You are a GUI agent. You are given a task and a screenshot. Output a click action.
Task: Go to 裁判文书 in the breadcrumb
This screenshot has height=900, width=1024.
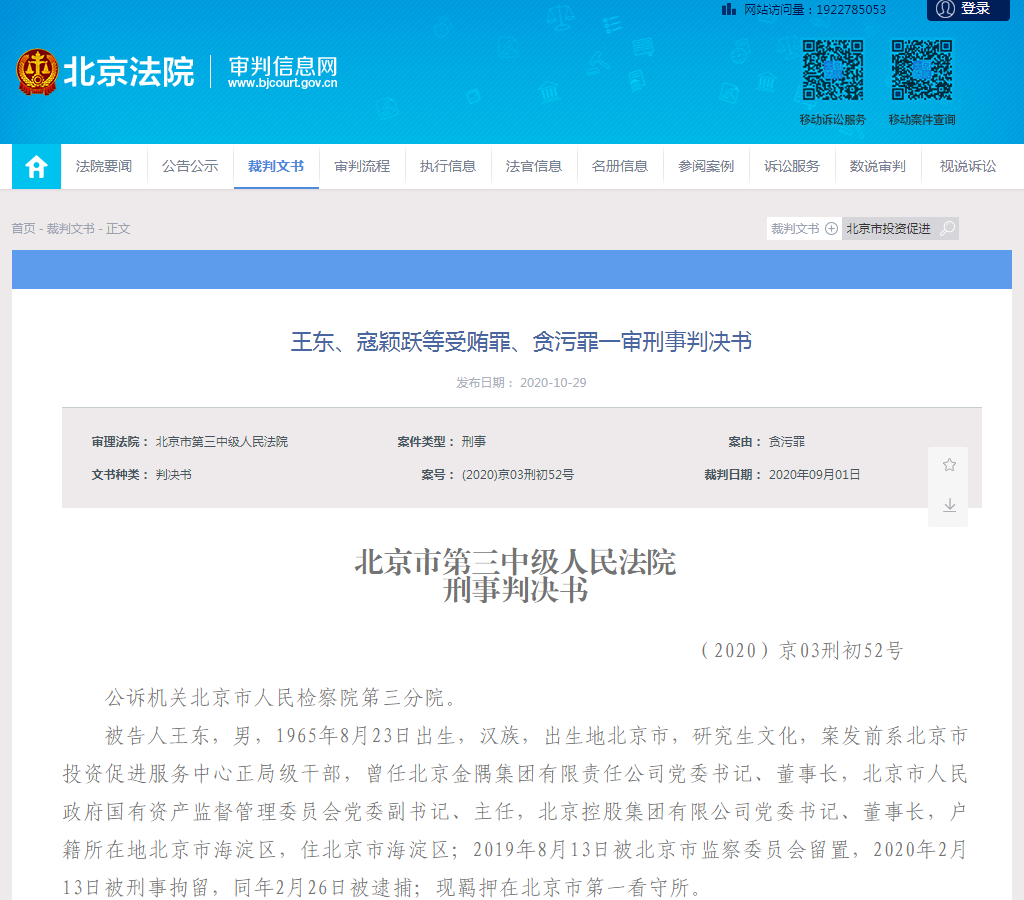point(71,229)
